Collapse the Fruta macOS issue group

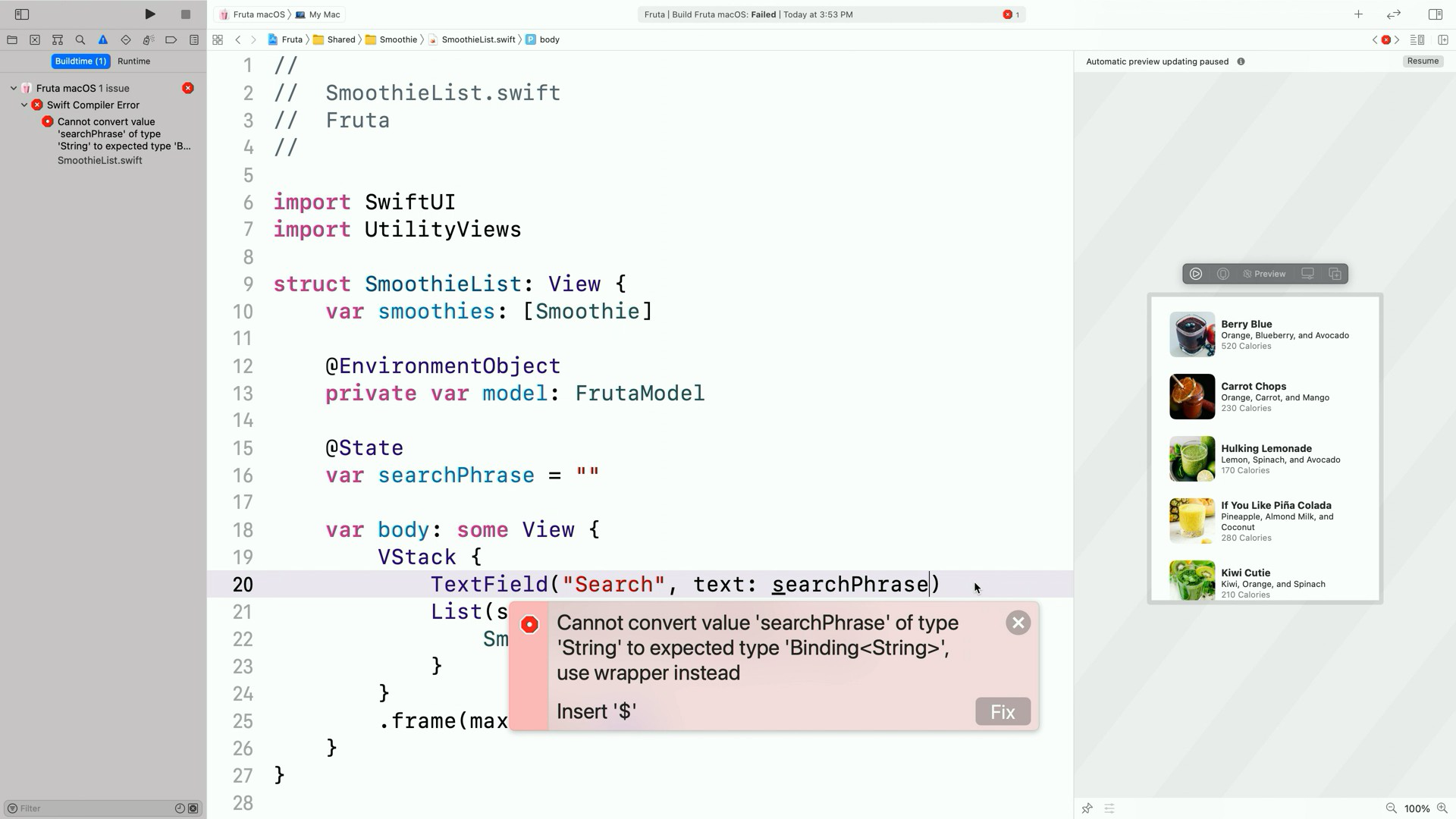pos(14,88)
